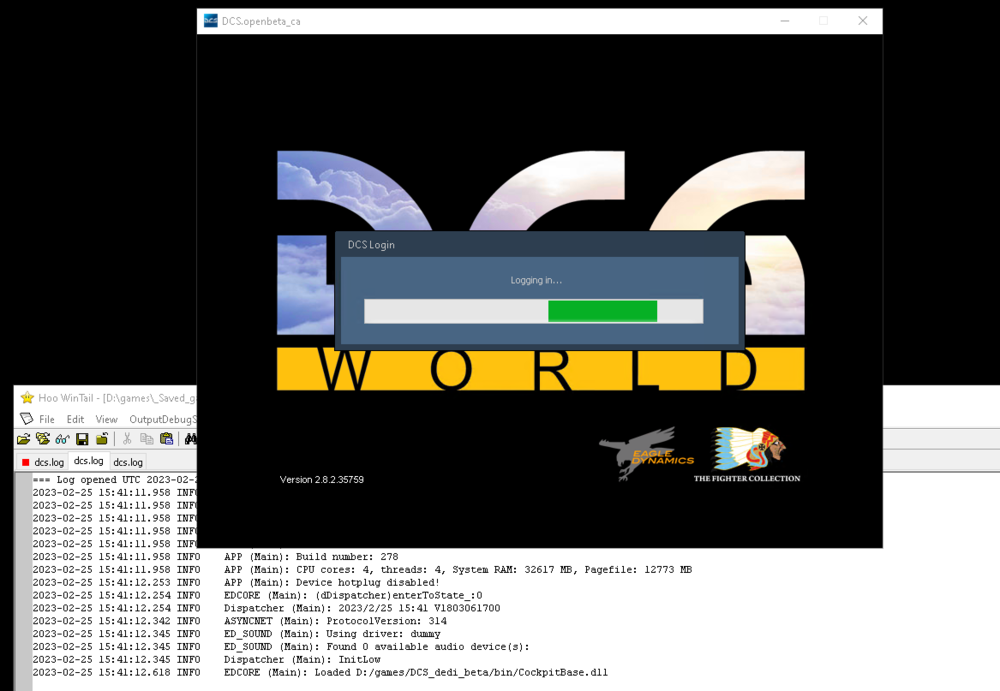The image size is (1000, 691).
Task: Click the DCS Login dialog title bar
Action: [540, 244]
